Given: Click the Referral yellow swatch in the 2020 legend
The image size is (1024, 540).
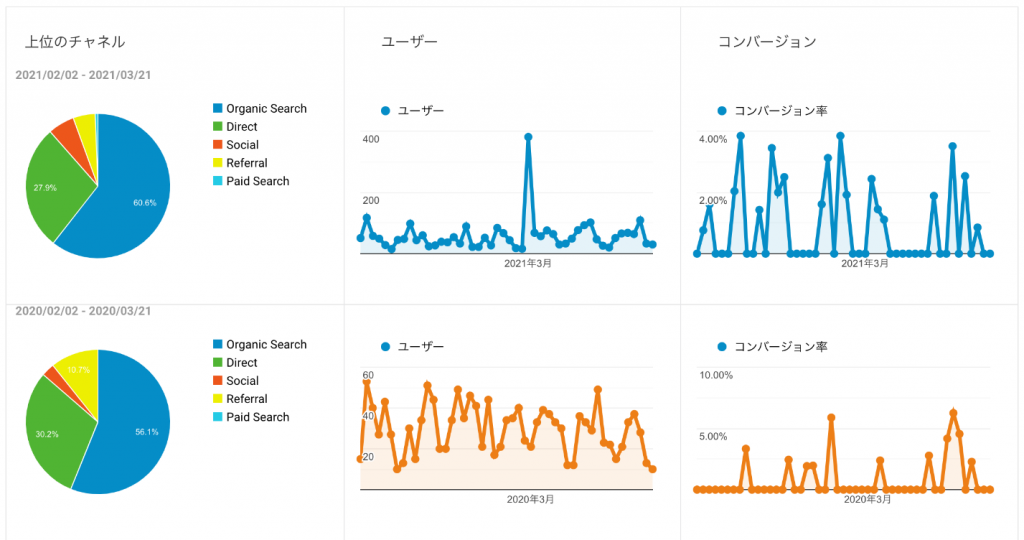Looking at the screenshot, I should pyautogui.click(x=217, y=399).
